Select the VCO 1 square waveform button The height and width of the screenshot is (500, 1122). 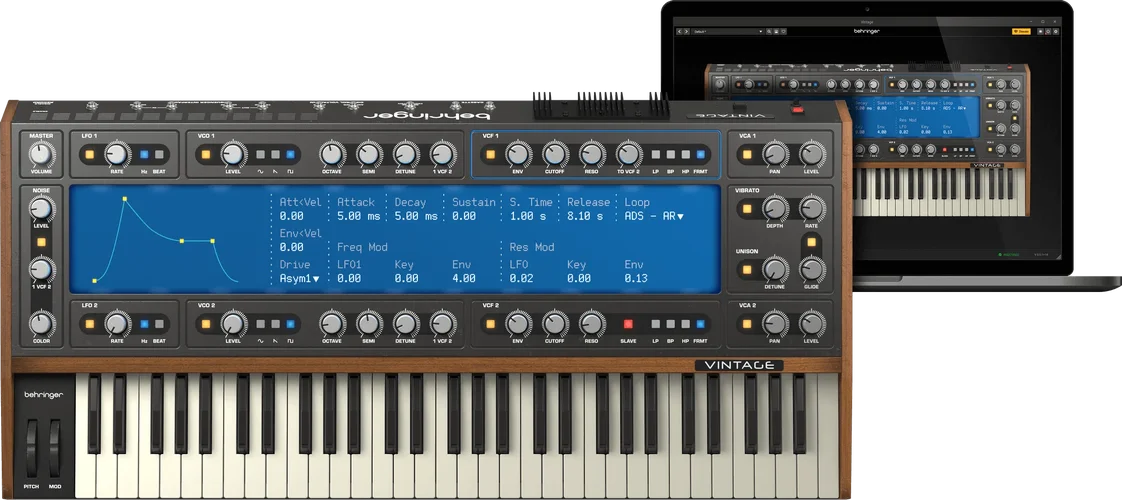290,154
